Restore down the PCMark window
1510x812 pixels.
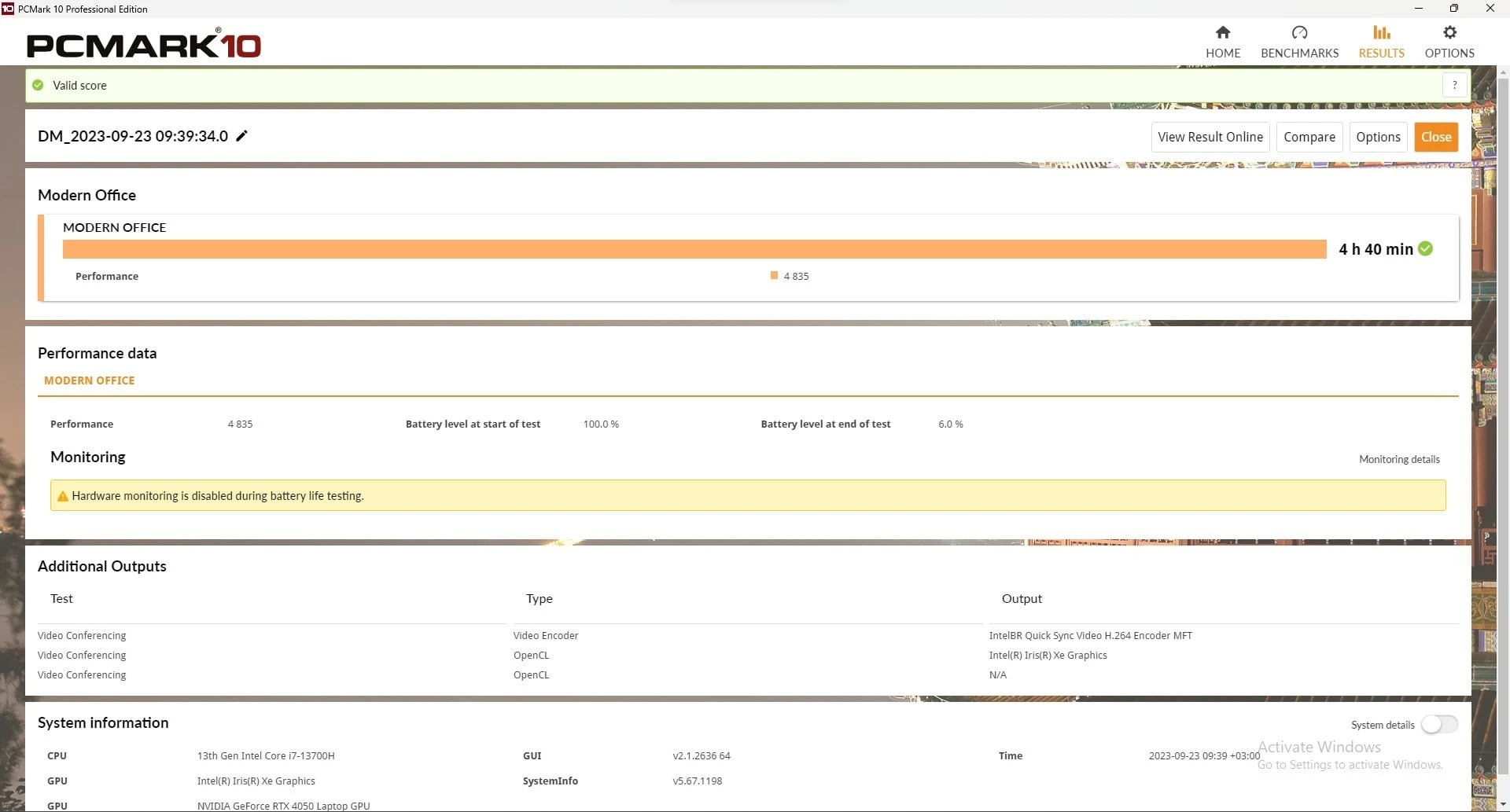click(x=1453, y=9)
